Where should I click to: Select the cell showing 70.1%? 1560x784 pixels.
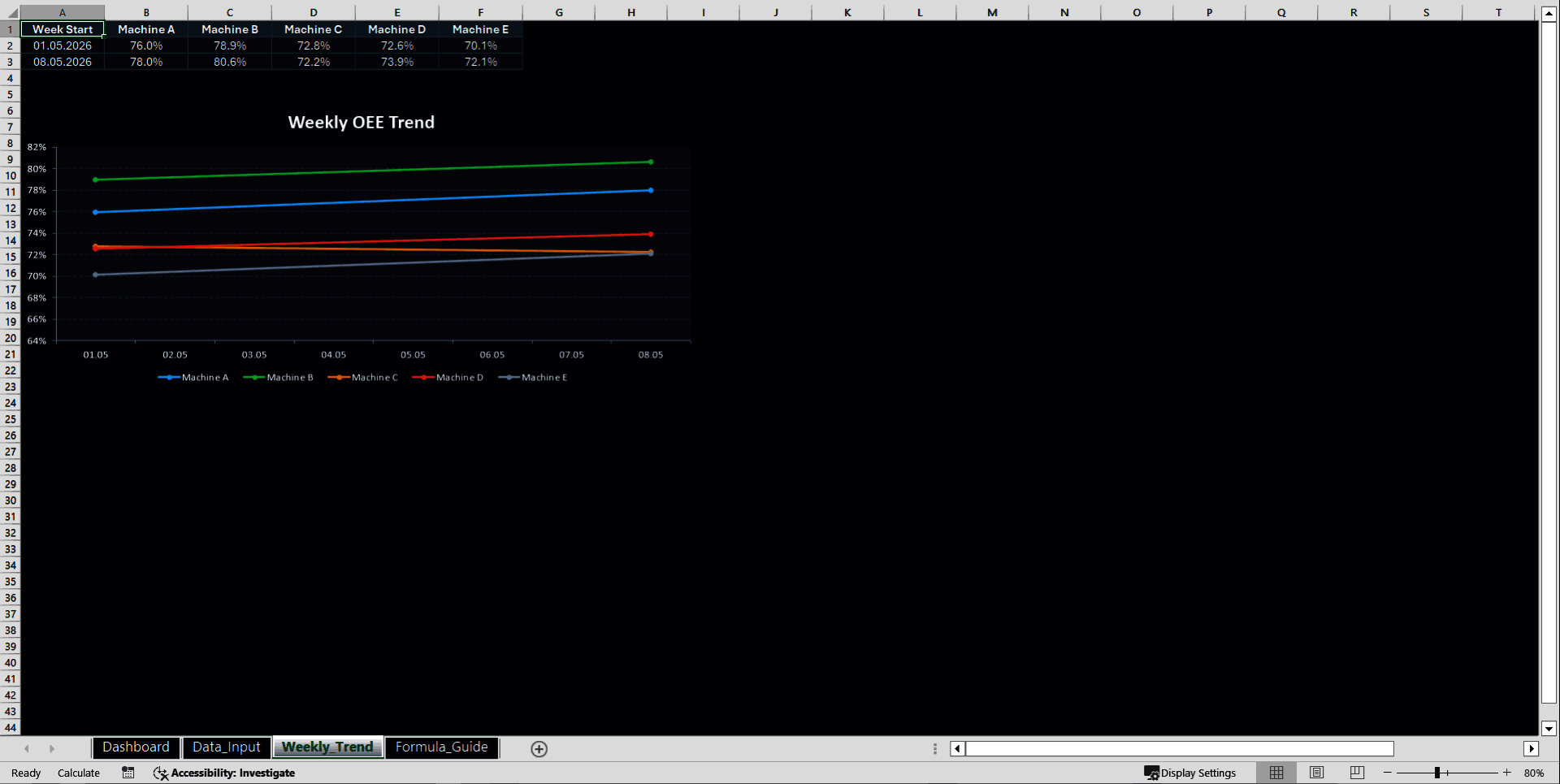tap(481, 45)
